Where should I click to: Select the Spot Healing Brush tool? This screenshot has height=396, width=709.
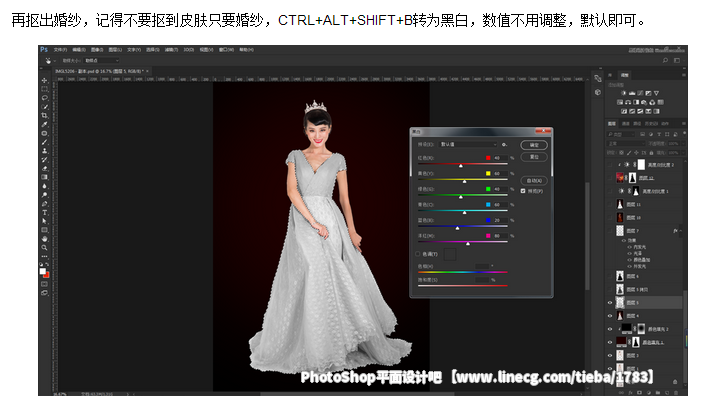click(44, 133)
